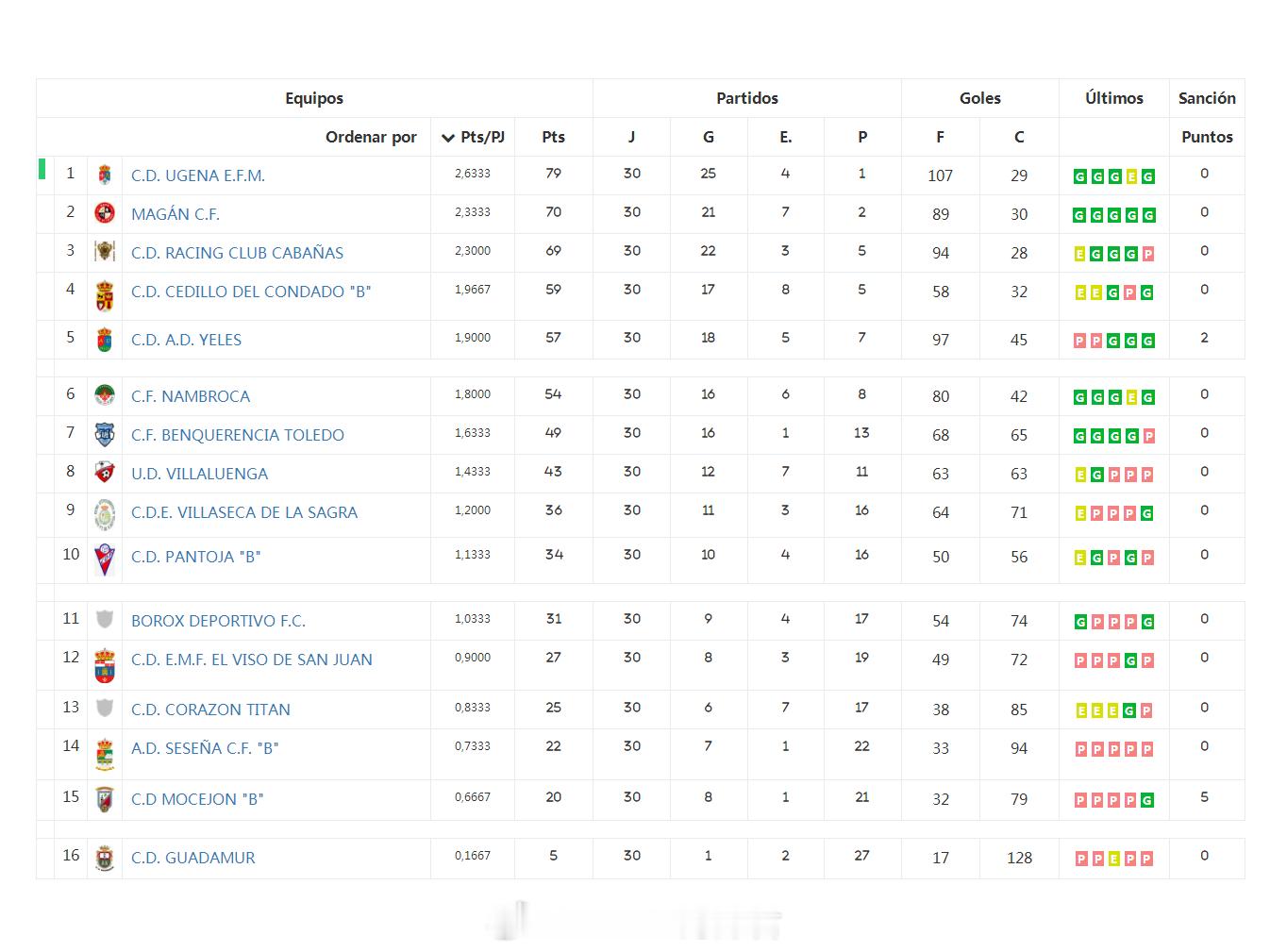The width and height of the screenshot is (1270, 952).
Task: Click the P losses column header
Action: coord(862,137)
